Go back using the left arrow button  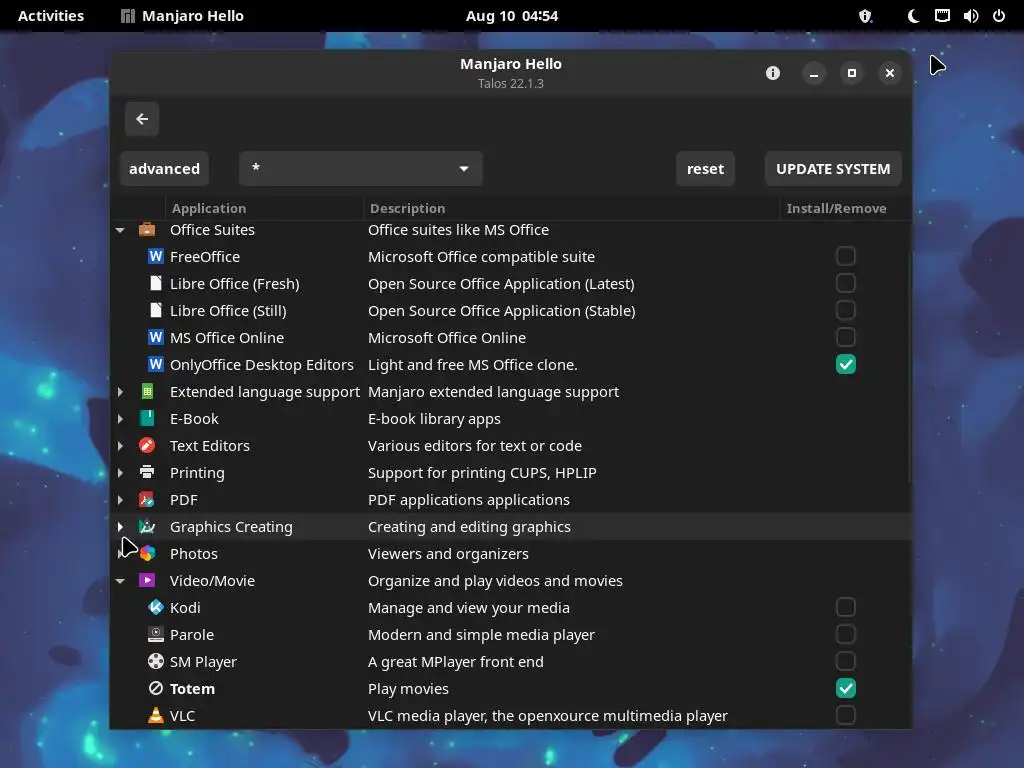(142, 119)
